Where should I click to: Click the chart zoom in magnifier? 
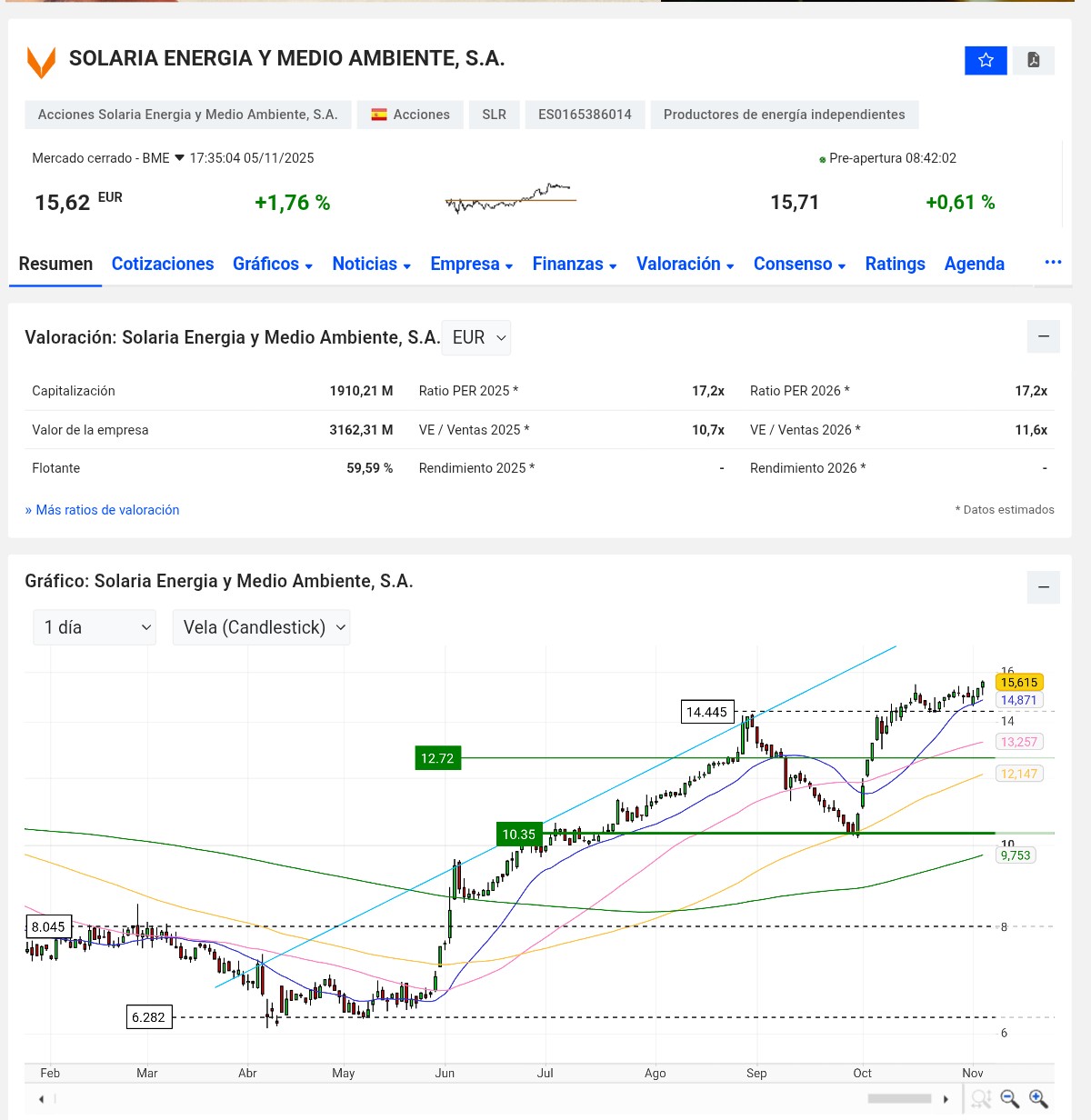tap(1038, 1099)
